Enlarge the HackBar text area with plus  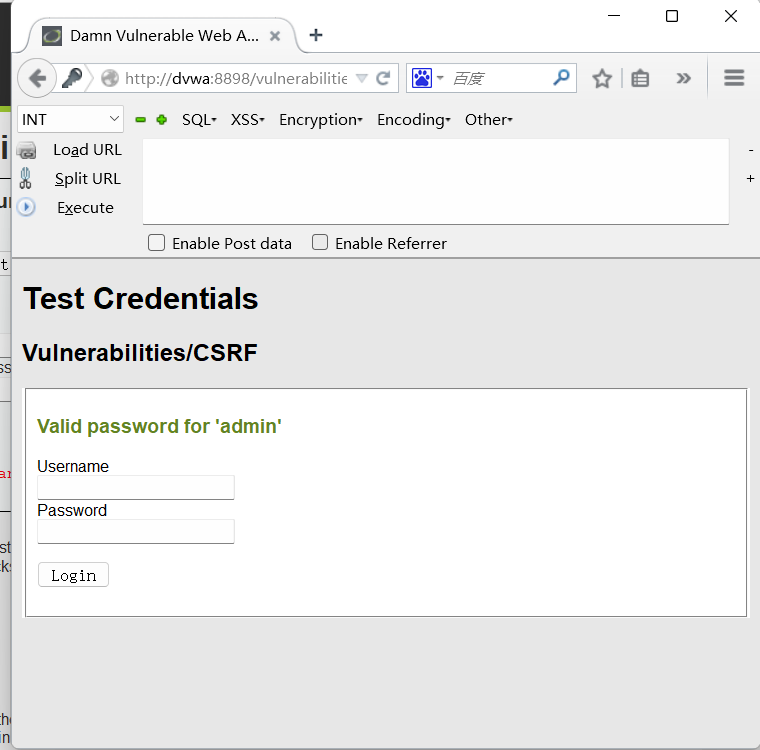[750, 178]
